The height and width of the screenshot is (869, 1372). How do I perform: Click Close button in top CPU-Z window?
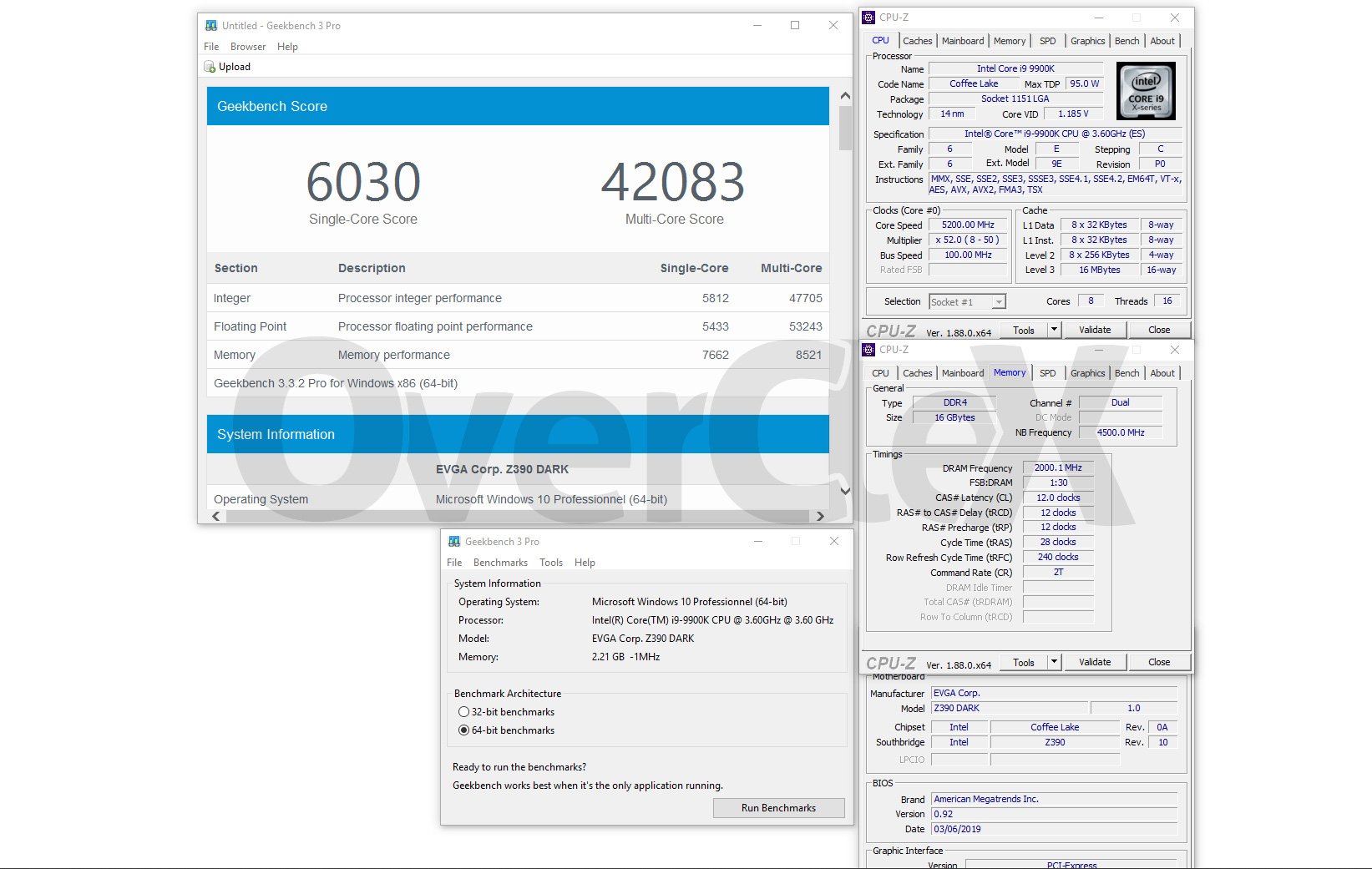coord(1159,330)
